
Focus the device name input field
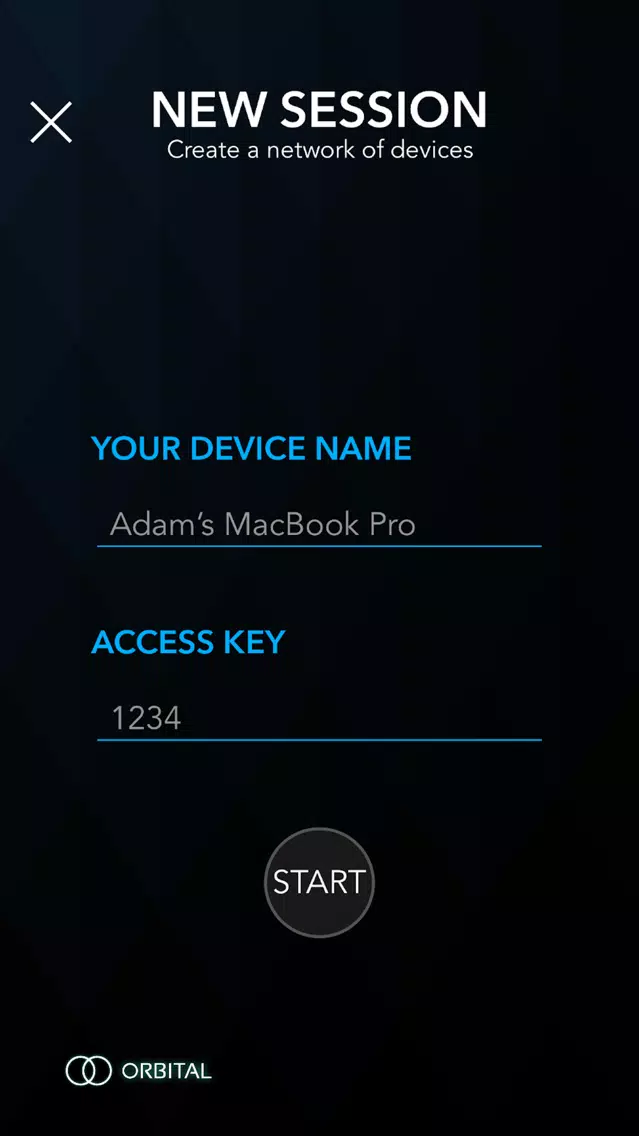pyautogui.click(x=319, y=525)
